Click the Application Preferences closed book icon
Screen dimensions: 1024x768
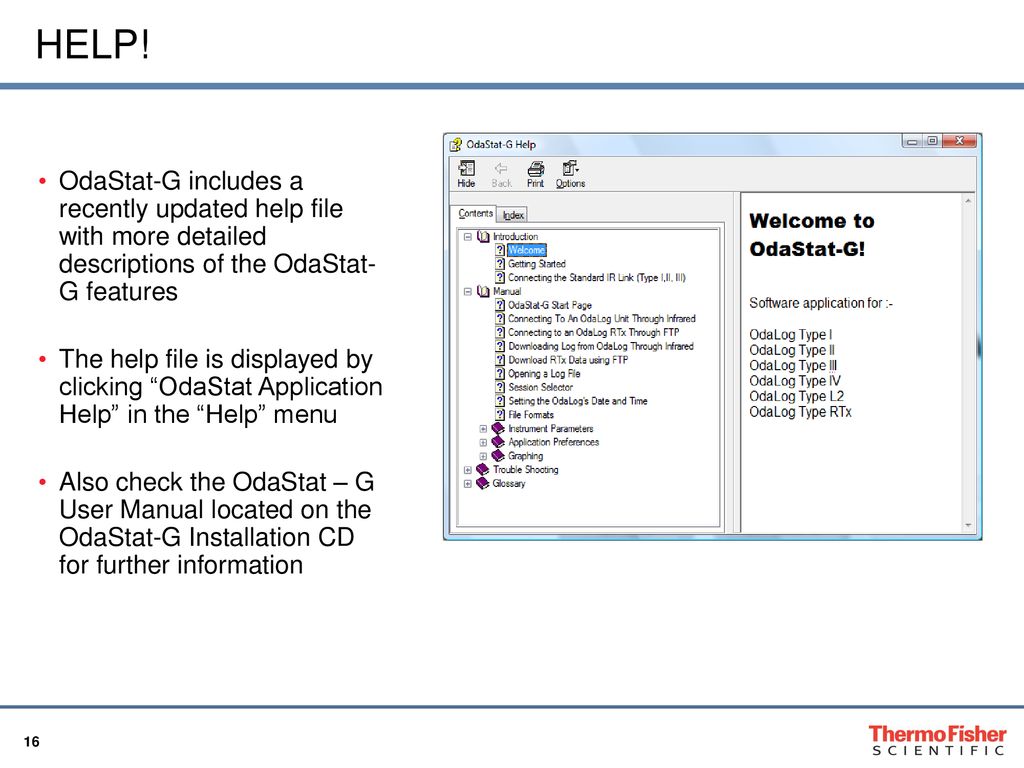pyautogui.click(x=498, y=442)
